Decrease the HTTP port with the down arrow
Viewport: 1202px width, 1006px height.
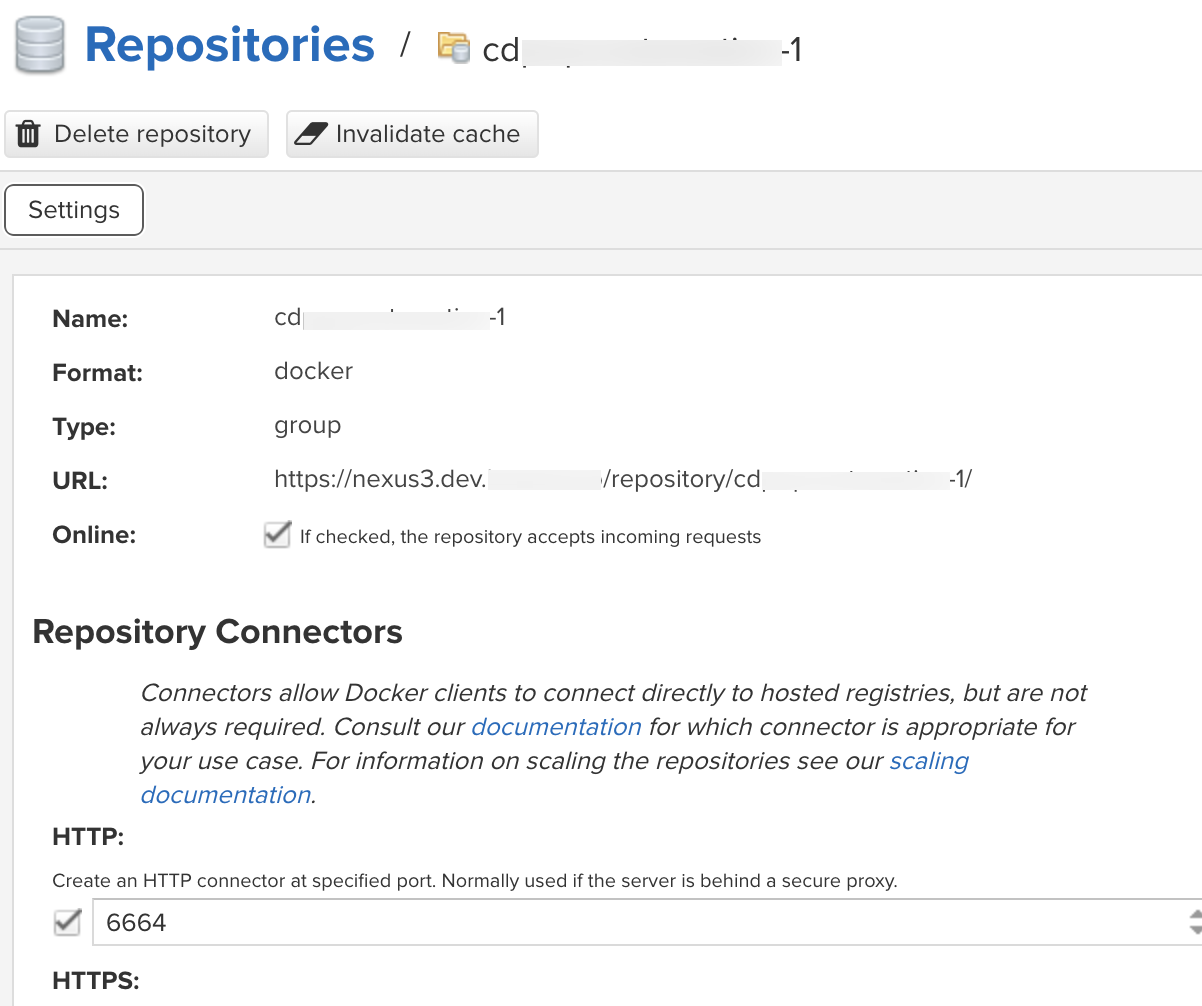[1194, 931]
